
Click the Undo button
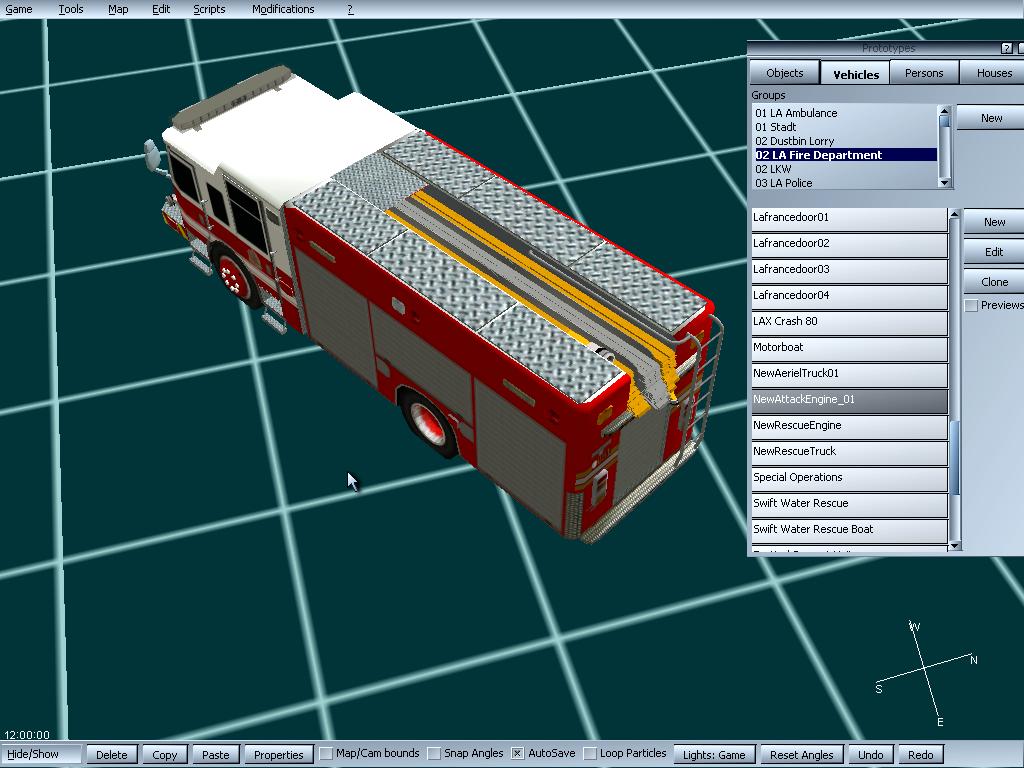coord(870,754)
